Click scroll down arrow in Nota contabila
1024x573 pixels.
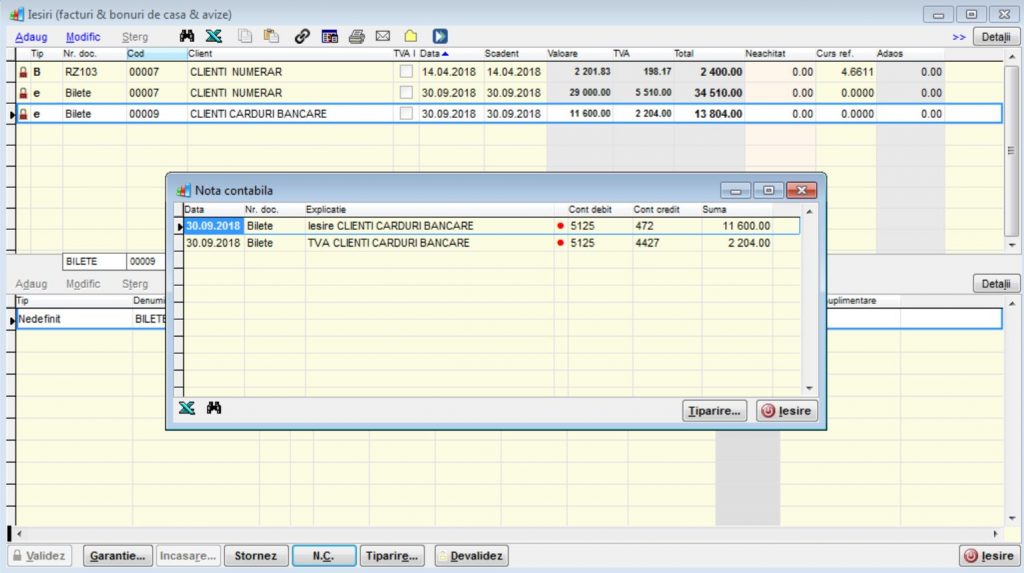pyautogui.click(x=810, y=387)
